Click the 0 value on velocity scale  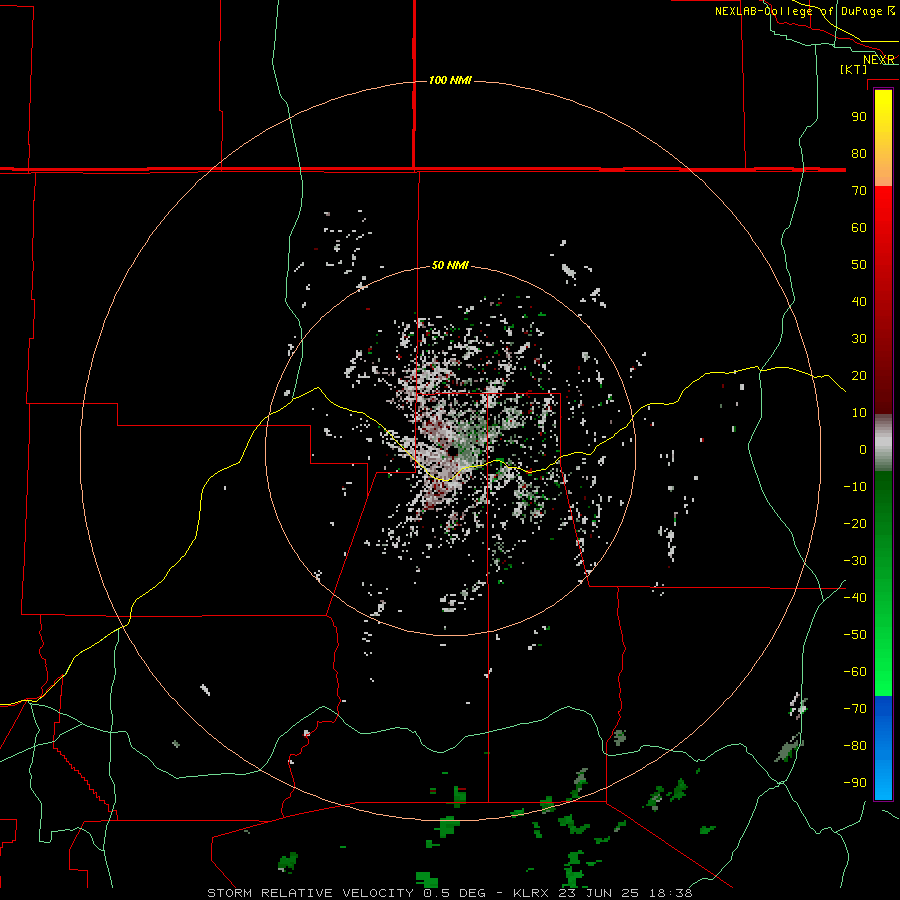[x=863, y=449]
